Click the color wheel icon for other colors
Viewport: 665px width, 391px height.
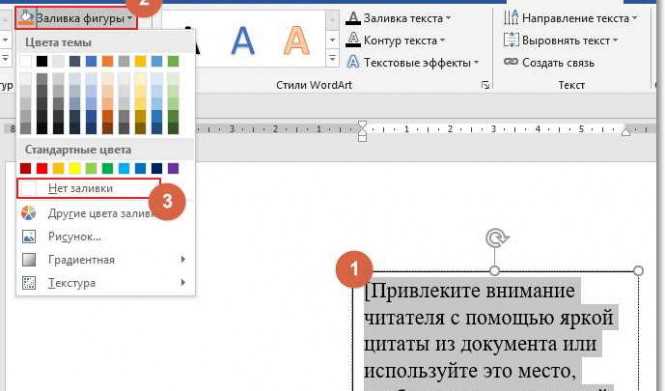point(29,213)
